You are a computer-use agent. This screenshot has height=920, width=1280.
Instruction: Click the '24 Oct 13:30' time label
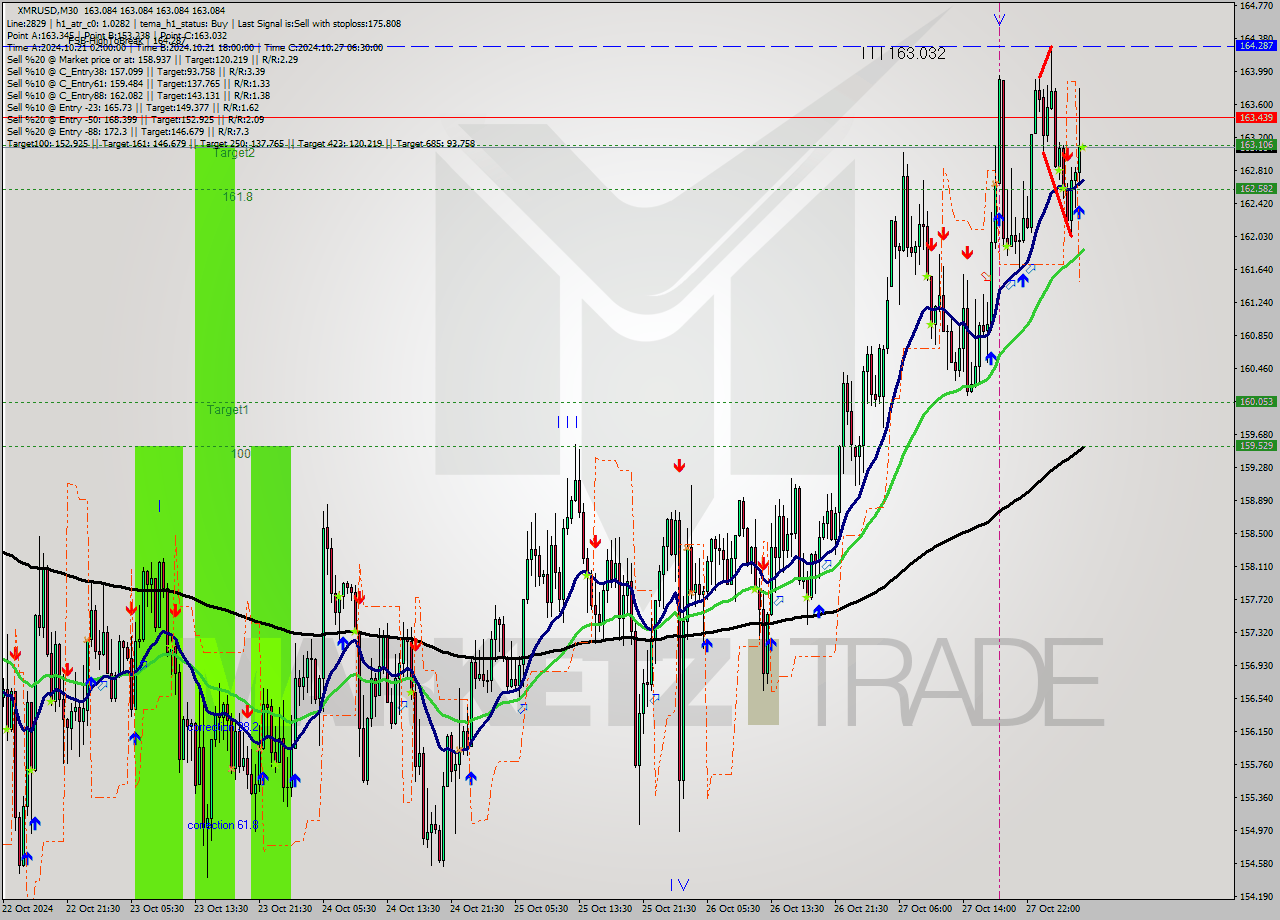[414, 908]
